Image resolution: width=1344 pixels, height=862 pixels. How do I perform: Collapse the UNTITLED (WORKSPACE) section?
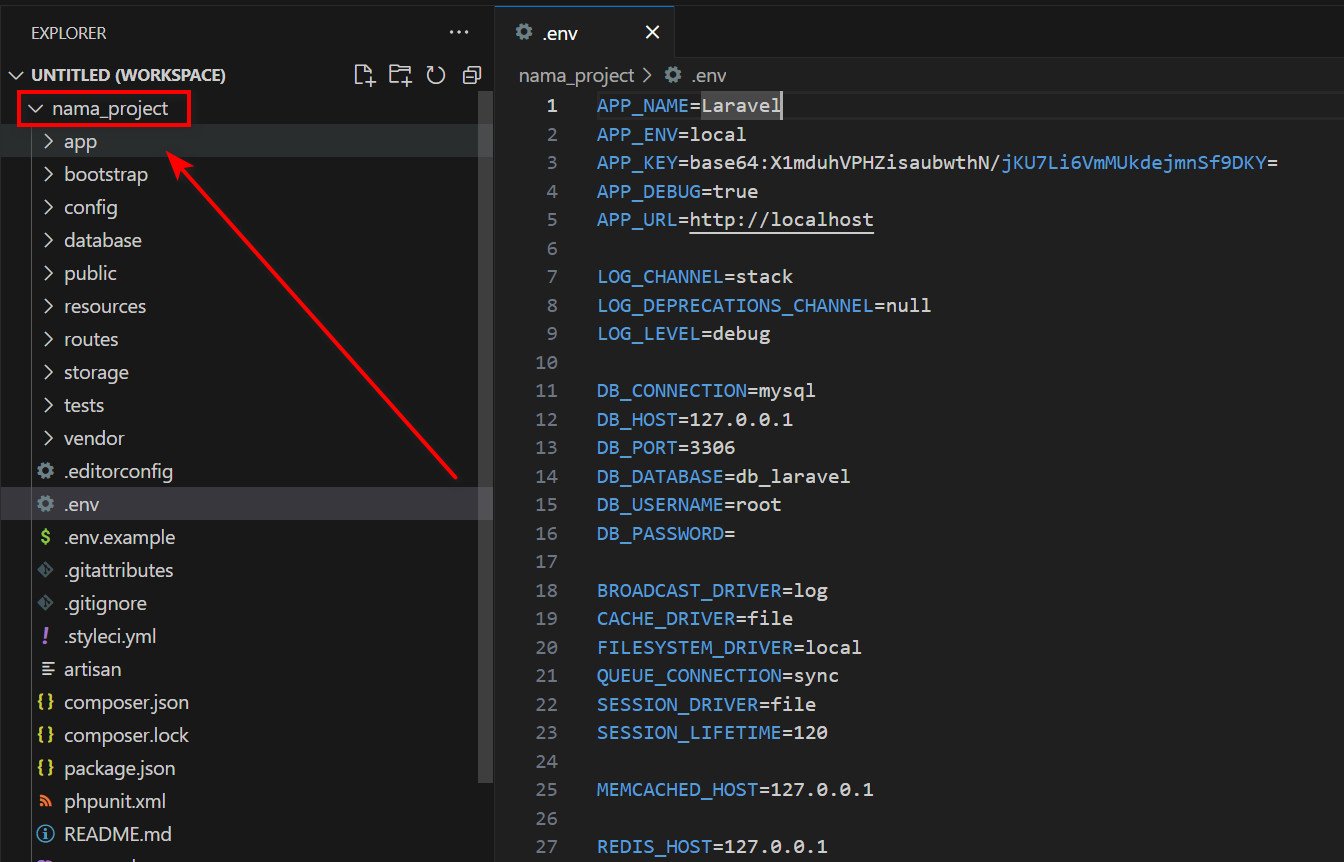(x=15, y=75)
